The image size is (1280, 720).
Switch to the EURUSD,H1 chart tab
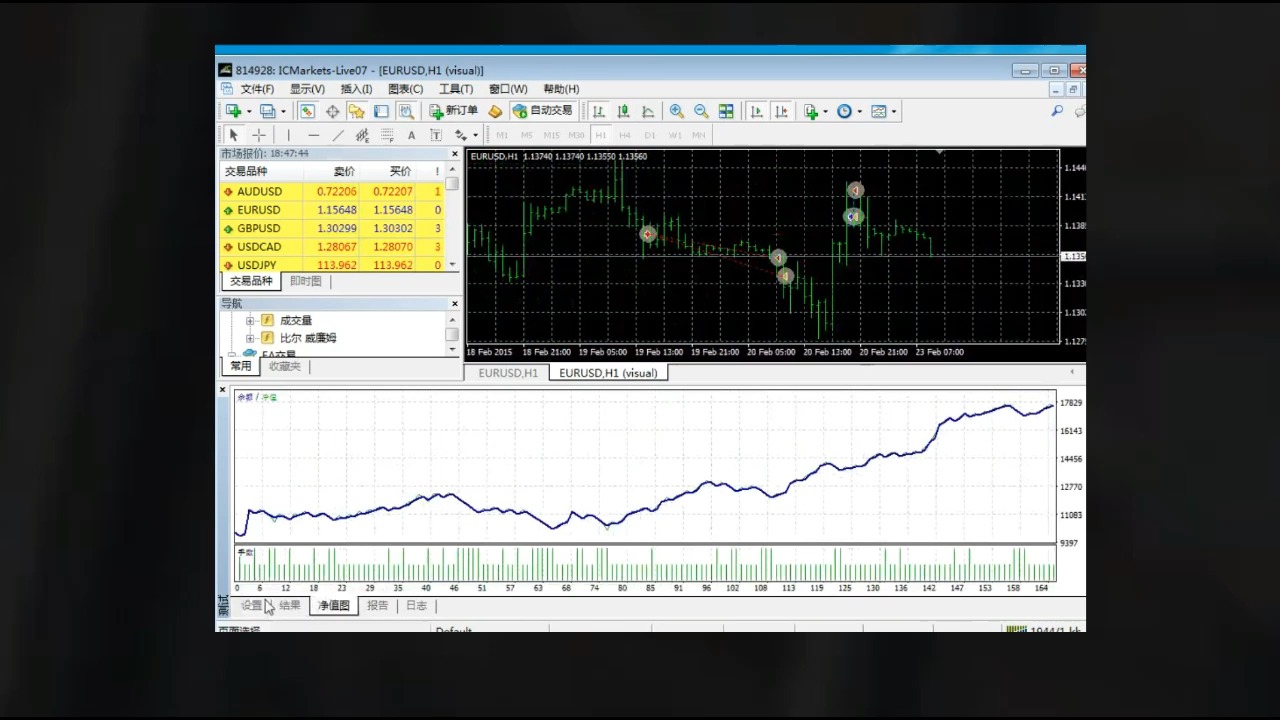(x=508, y=372)
